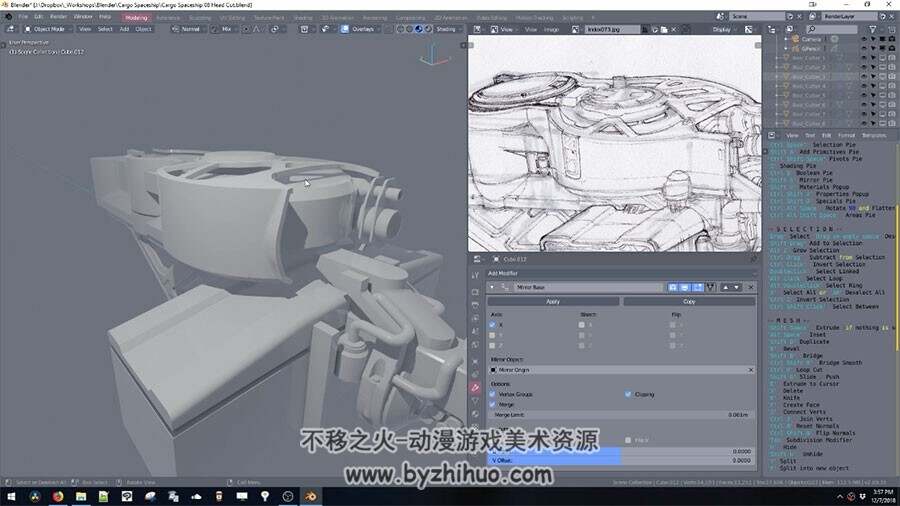900x506 pixels.
Task: Click the outliner search field
Action: pos(831,29)
